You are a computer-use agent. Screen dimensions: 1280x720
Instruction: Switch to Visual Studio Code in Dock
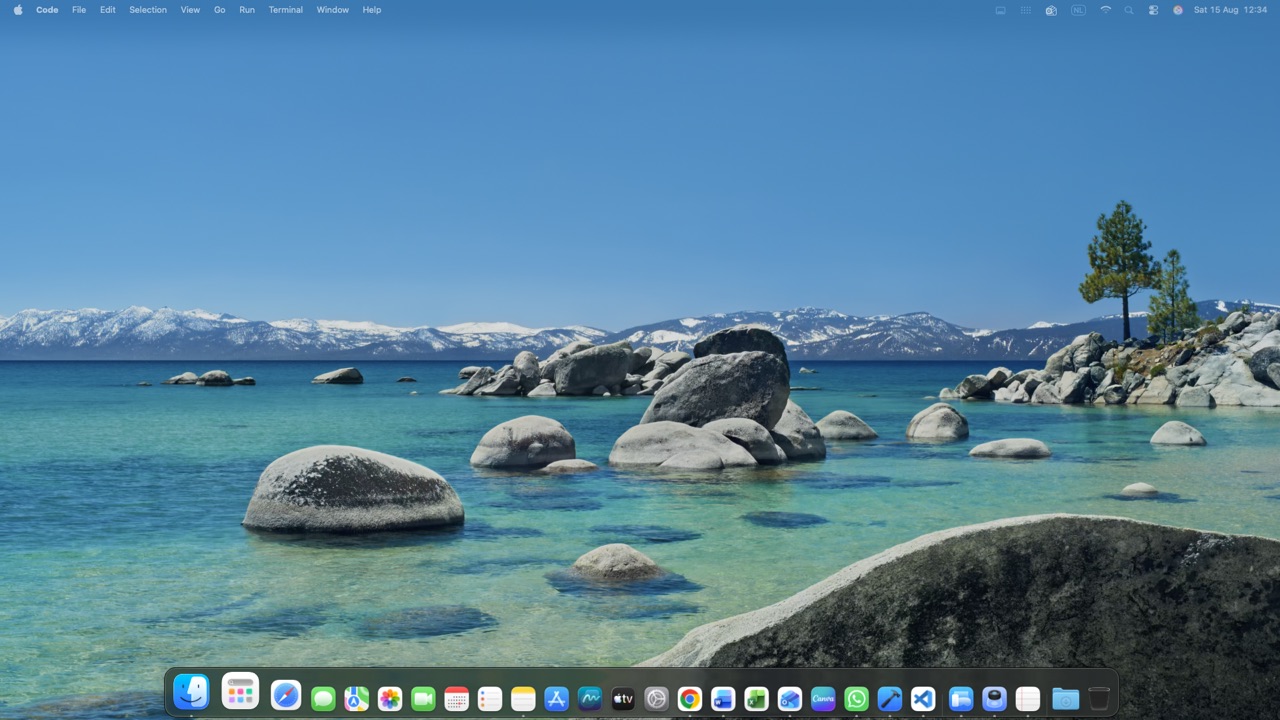(923, 699)
